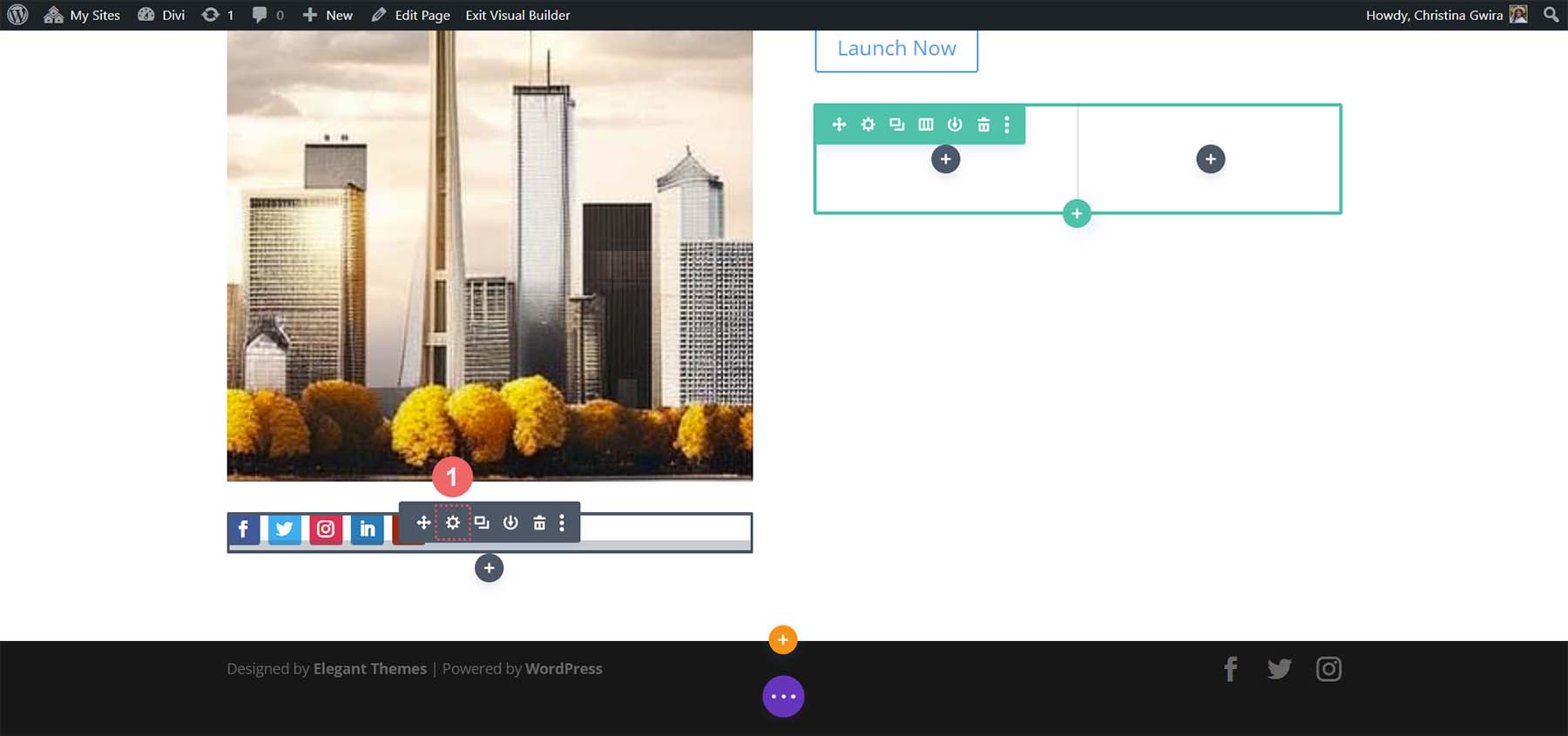Save social module to library

(510, 523)
